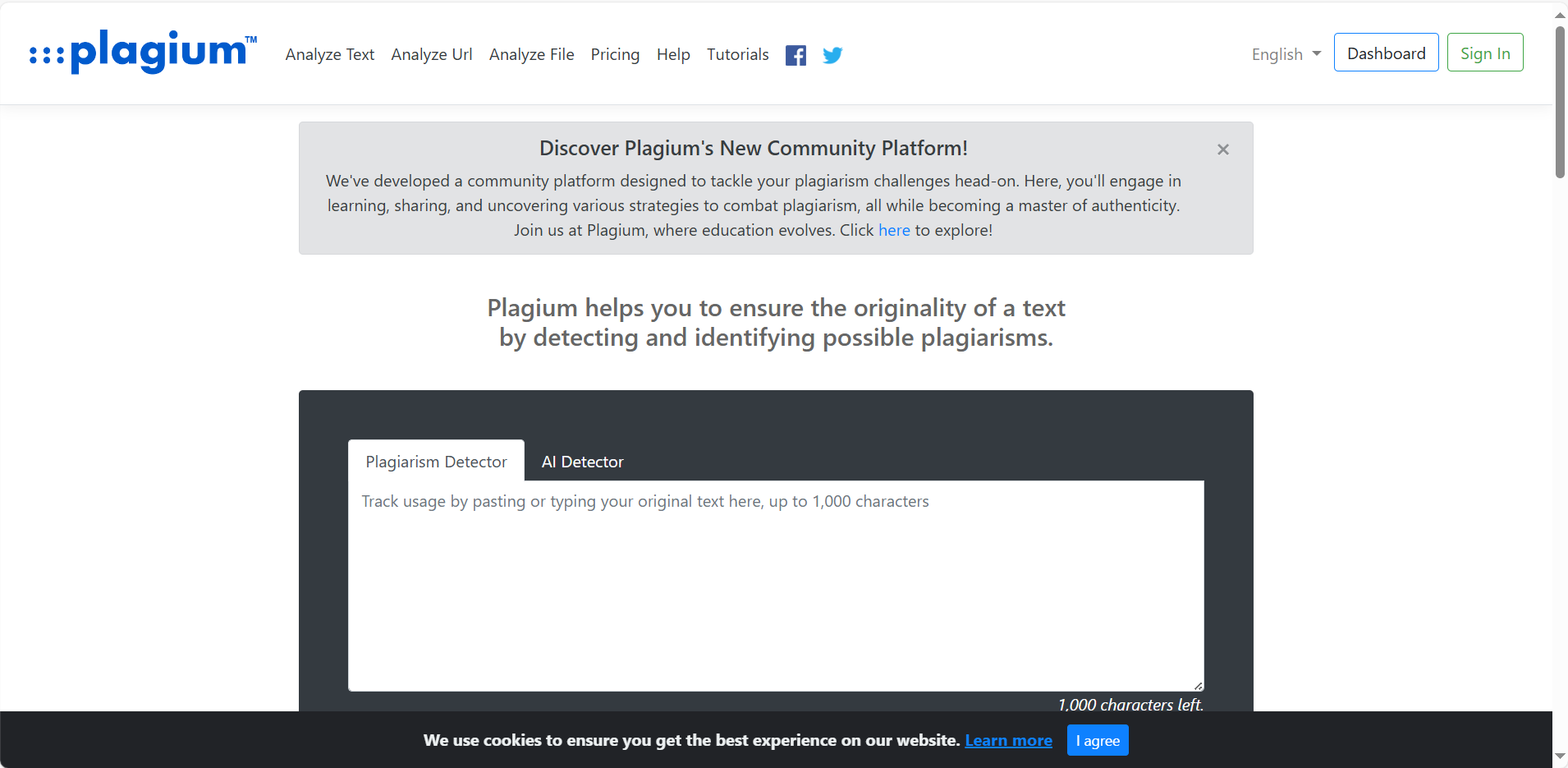Select the Plagiarism Detector tab
This screenshot has width=1568, height=768.
coord(436,461)
